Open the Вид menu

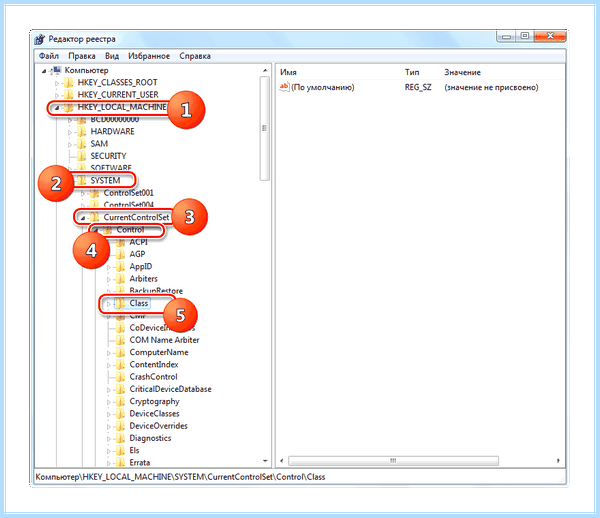coord(112,56)
